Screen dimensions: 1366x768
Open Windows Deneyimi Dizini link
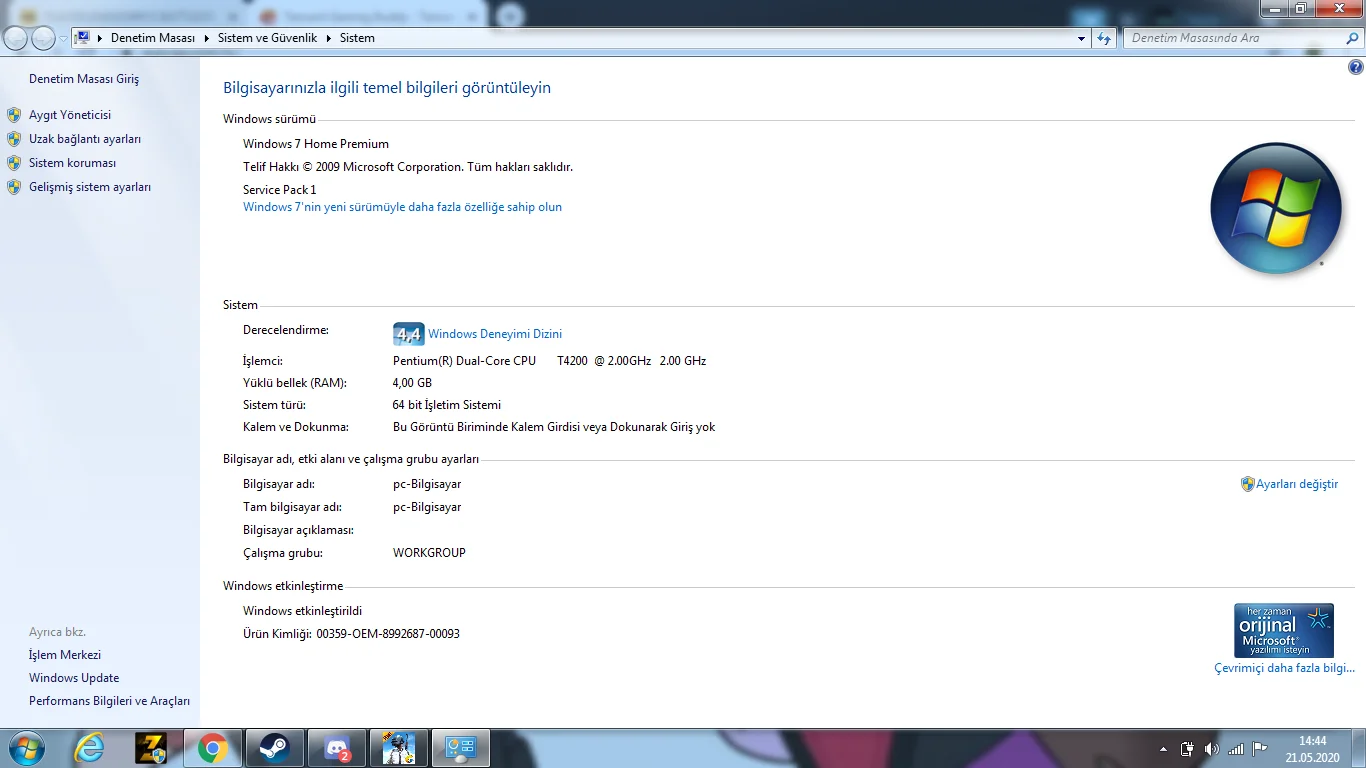(x=495, y=334)
